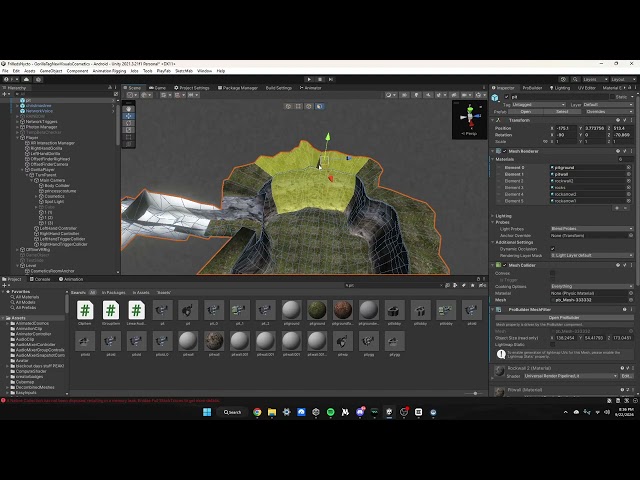Select the Scale tool in scene toolbar
Viewport: 640px width, 480px height.
[129, 130]
